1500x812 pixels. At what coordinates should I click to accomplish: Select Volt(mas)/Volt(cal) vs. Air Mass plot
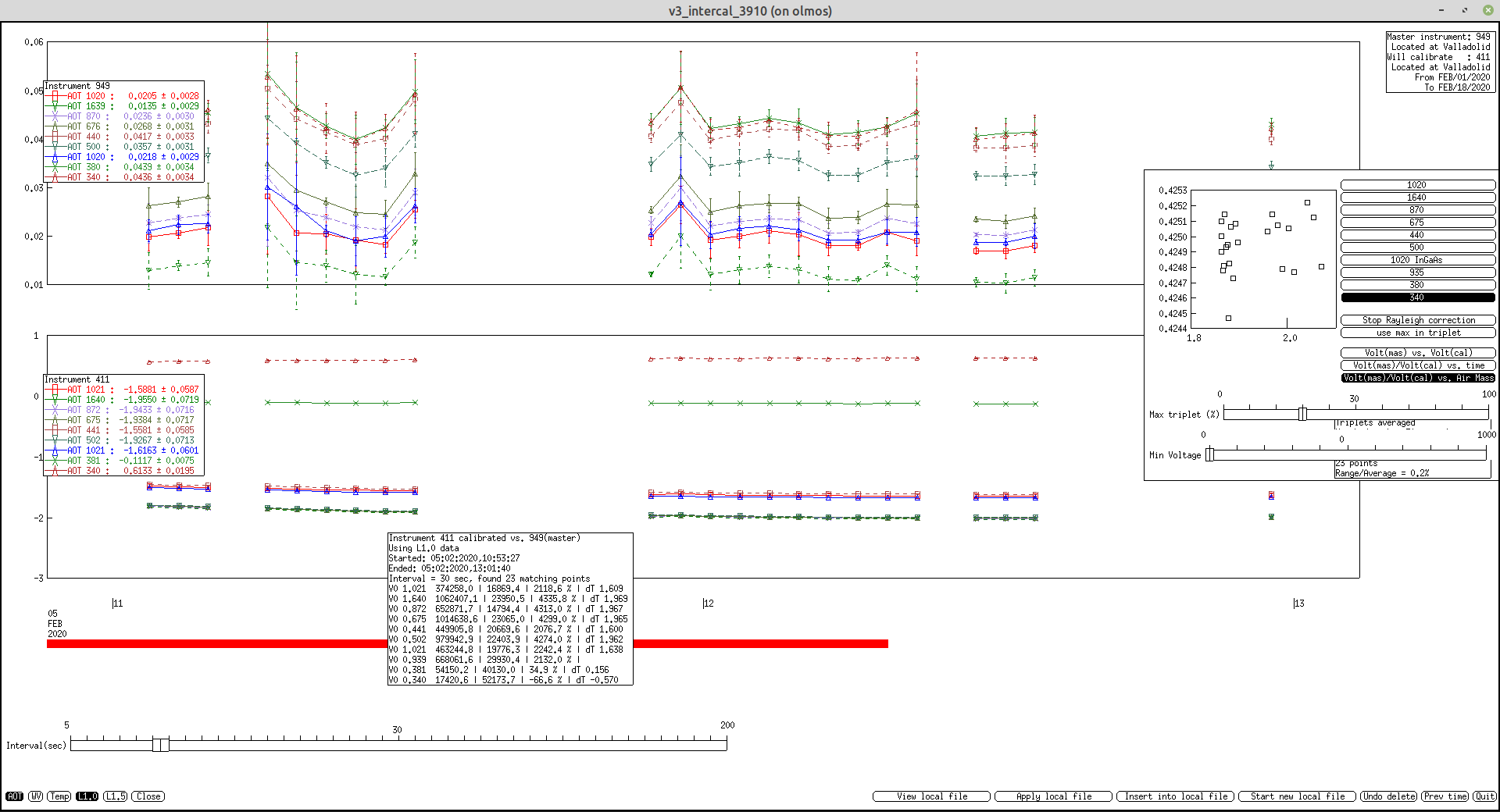(1417, 378)
